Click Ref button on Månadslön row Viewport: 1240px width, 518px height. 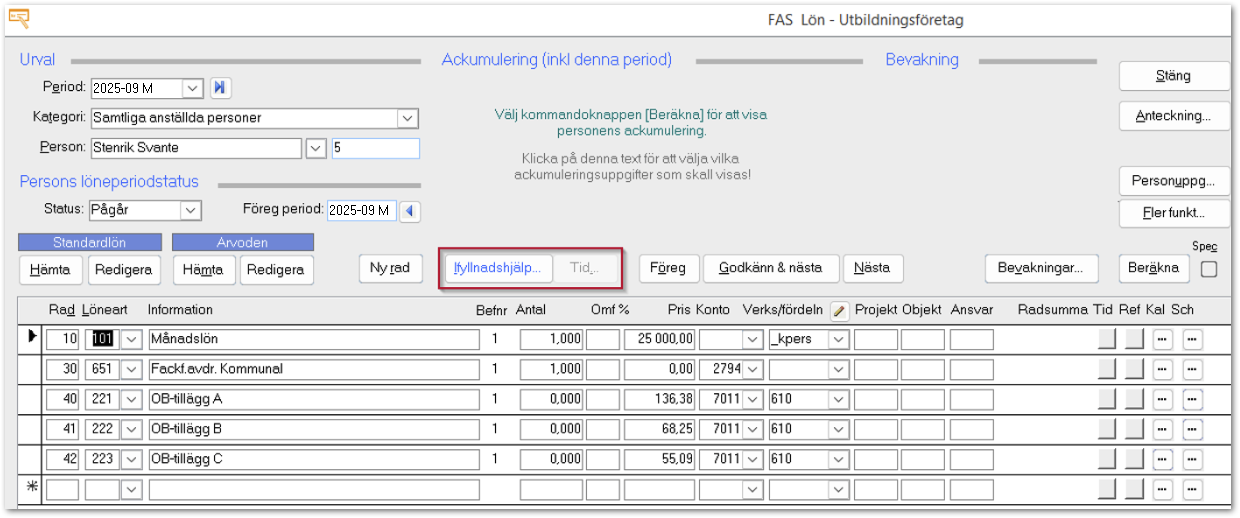point(1133,340)
